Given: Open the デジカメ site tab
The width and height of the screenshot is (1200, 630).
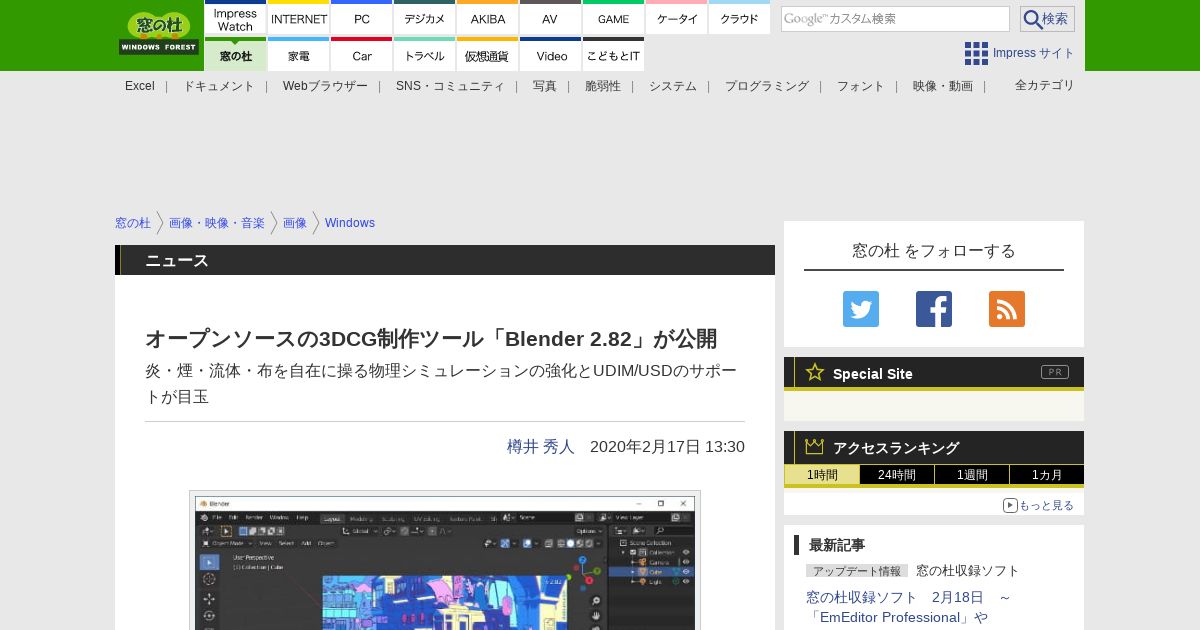Looking at the screenshot, I should [425, 19].
